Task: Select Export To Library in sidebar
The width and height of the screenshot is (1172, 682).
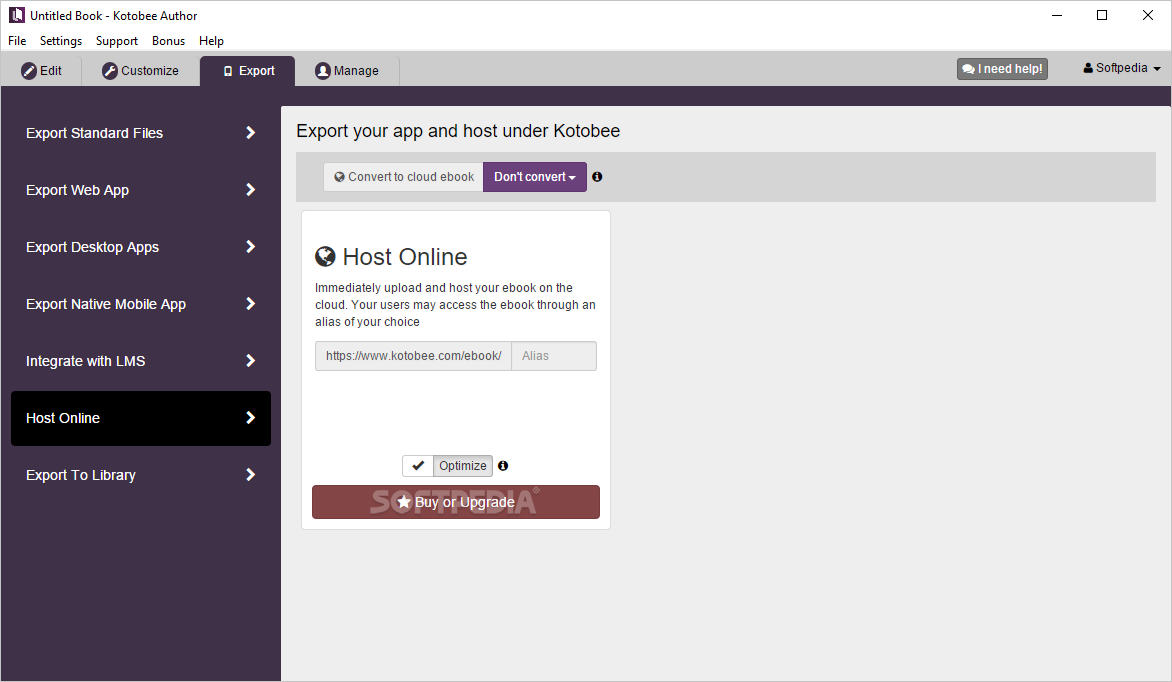Action: [x=141, y=475]
